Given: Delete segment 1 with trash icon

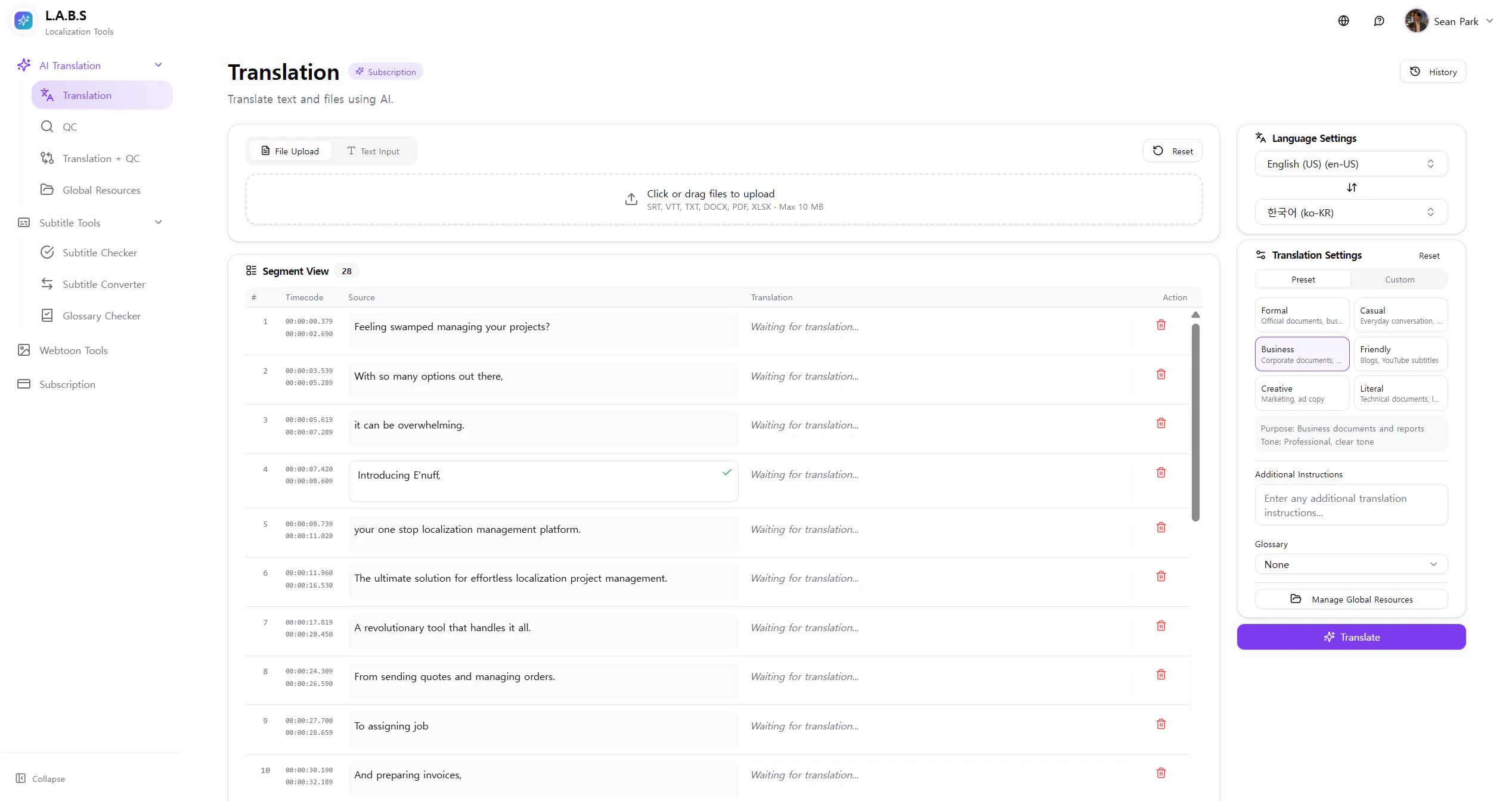Looking at the screenshot, I should pyautogui.click(x=1160, y=325).
